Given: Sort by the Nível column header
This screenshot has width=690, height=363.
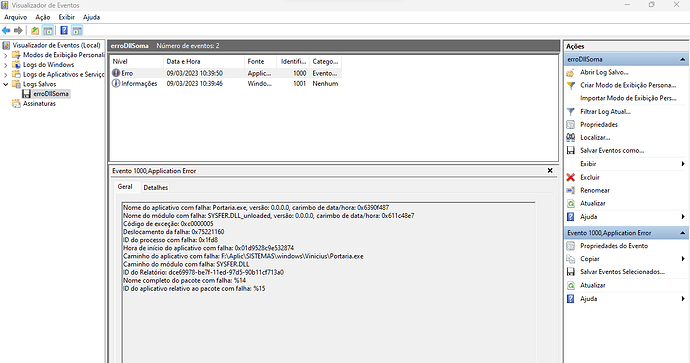Looking at the screenshot, I should pyautogui.click(x=136, y=62).
